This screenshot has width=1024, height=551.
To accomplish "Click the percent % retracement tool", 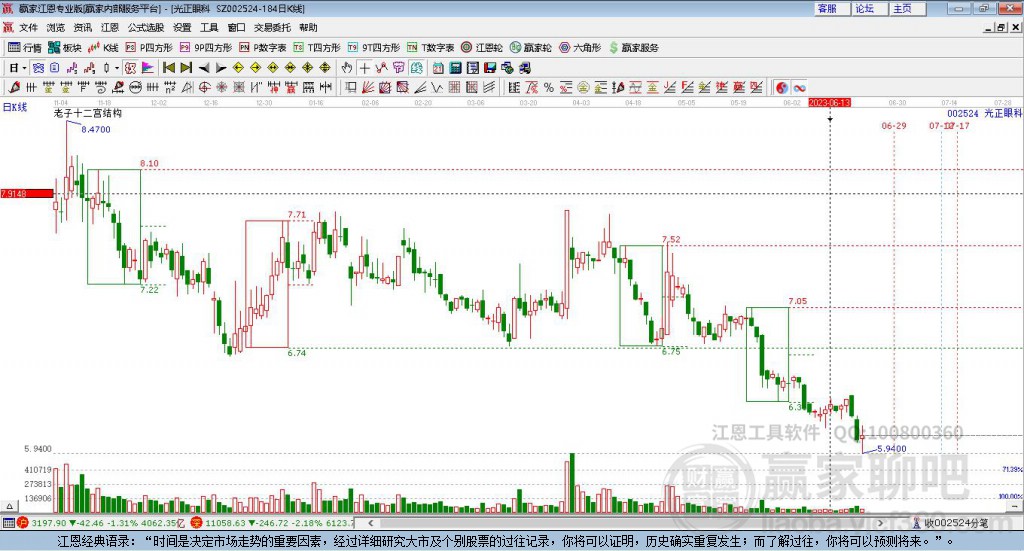I will [549, 87].
